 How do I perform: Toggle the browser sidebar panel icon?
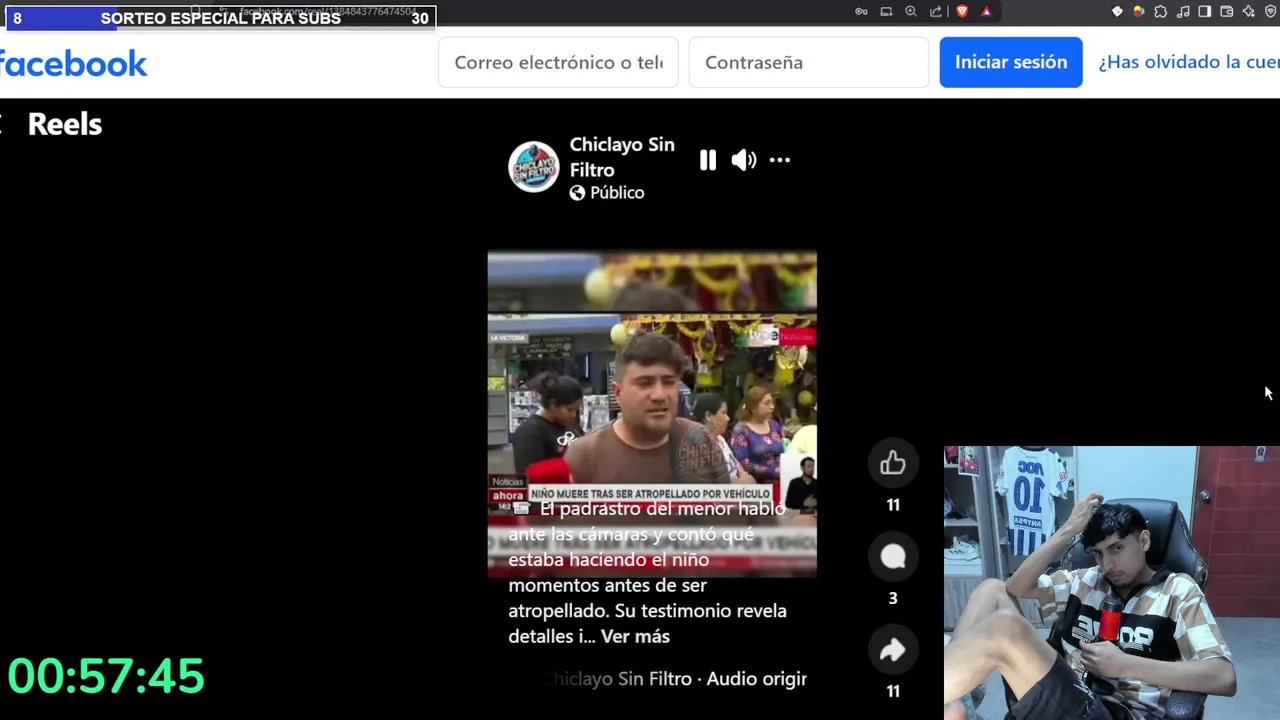(1205, 12)
